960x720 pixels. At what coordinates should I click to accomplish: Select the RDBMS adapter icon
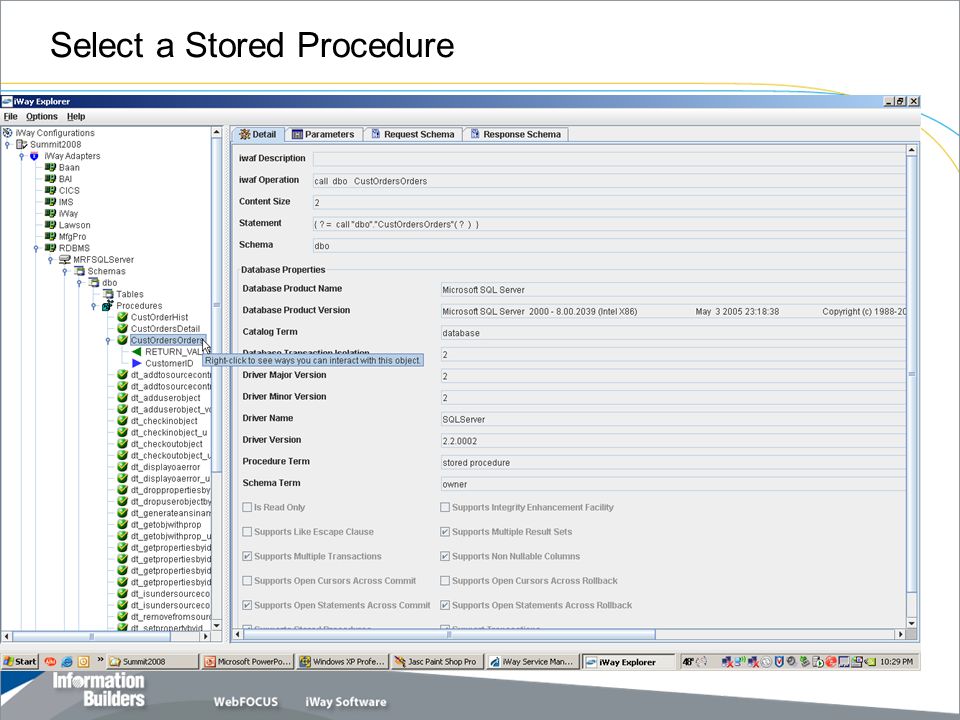click(x=50, y=248)
